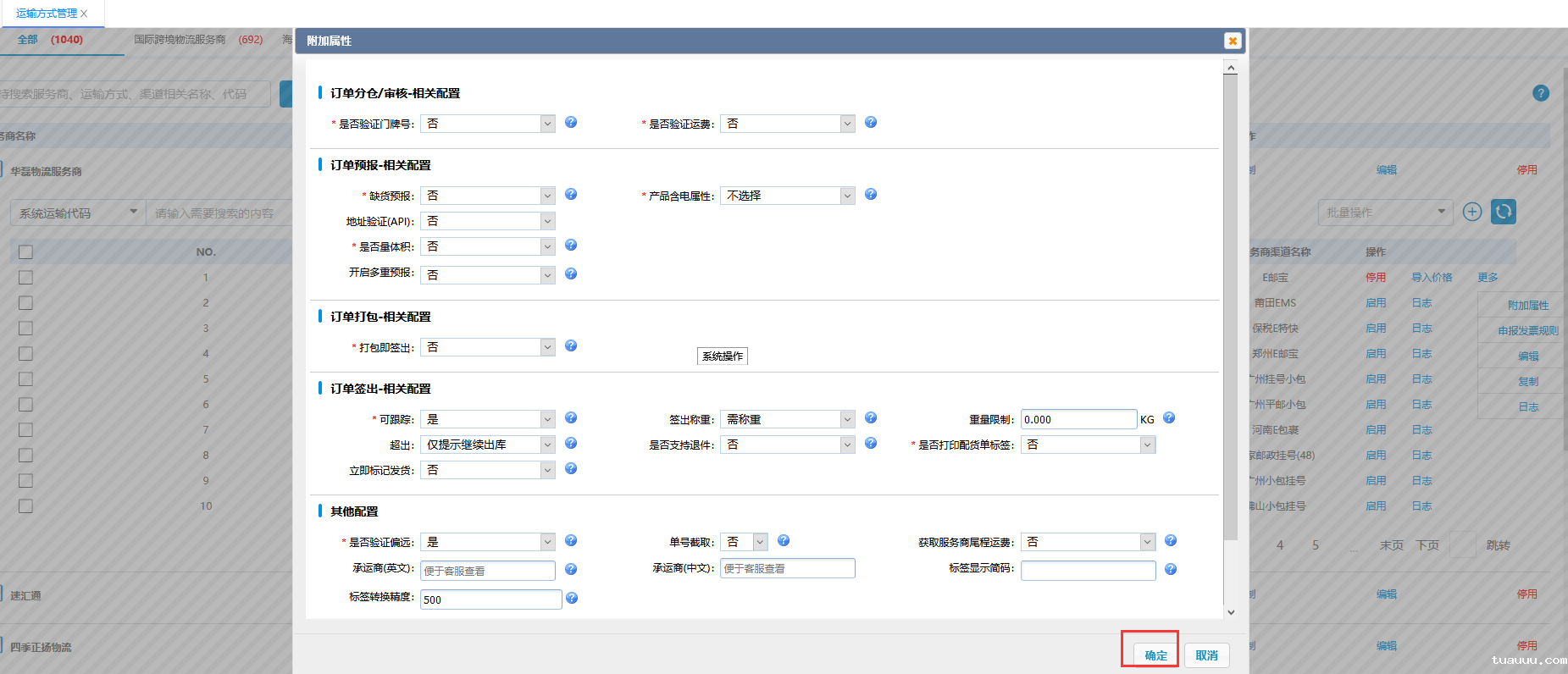The image size is (1568, 674).
Task: Click the 确定 confirm button
Action: [1155, 655]
